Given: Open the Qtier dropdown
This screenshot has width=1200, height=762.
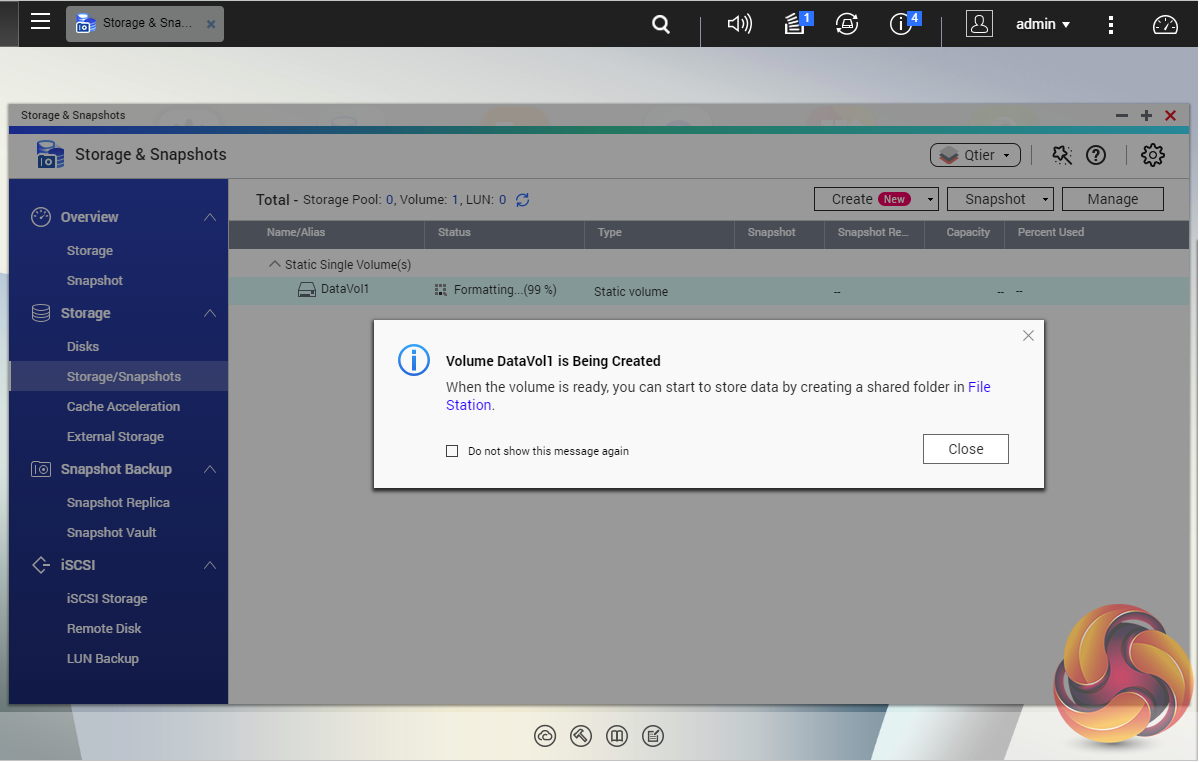Looking at the screenshot, I should (x=976, y=155).
